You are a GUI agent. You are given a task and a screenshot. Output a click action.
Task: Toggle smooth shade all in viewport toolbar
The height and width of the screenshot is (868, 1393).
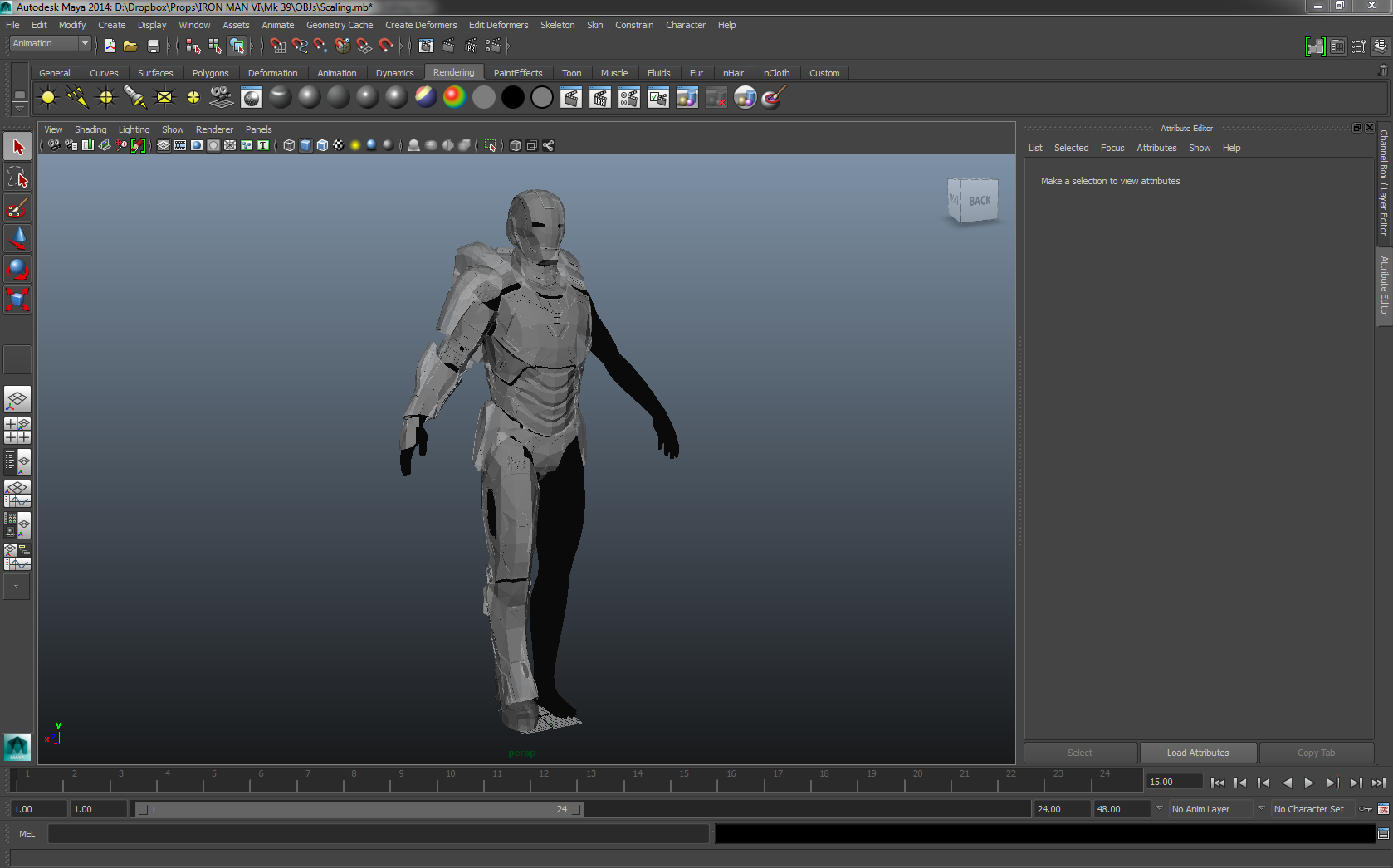click(x=305, y=145)
